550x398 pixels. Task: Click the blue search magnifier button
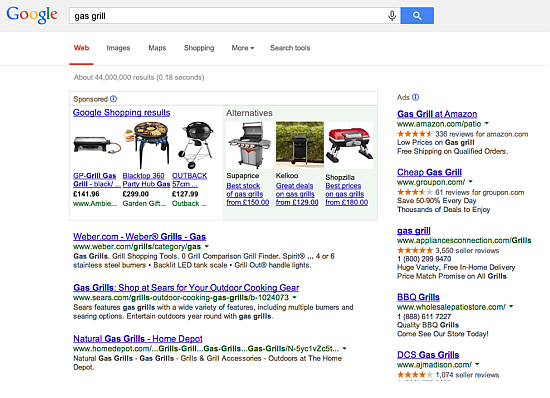coord(417,15)
